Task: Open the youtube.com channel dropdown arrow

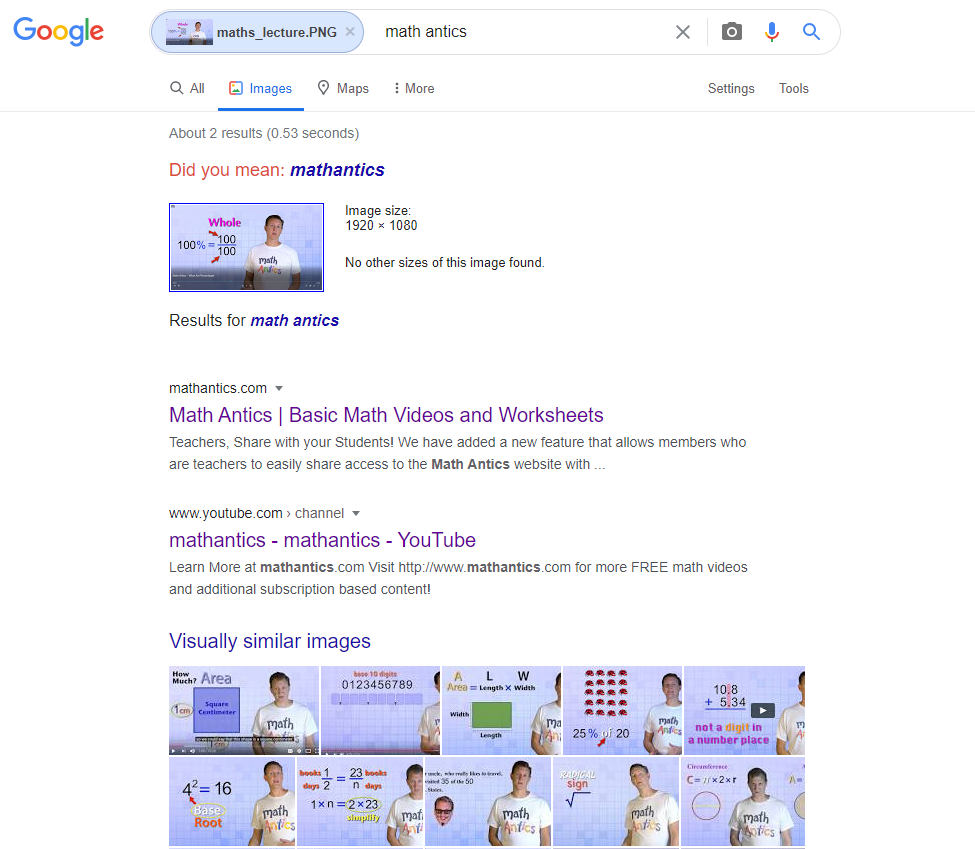Action: [356, 513]
